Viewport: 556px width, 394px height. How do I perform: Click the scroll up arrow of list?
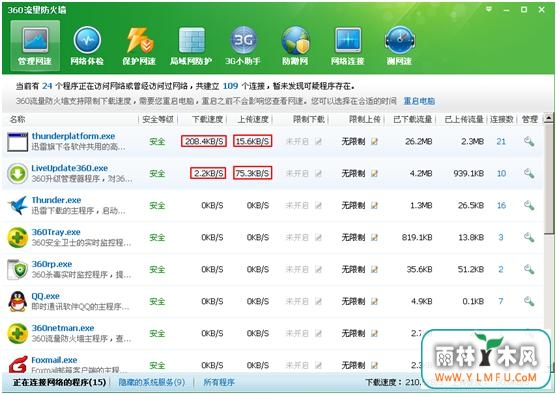tap(549, 118)
